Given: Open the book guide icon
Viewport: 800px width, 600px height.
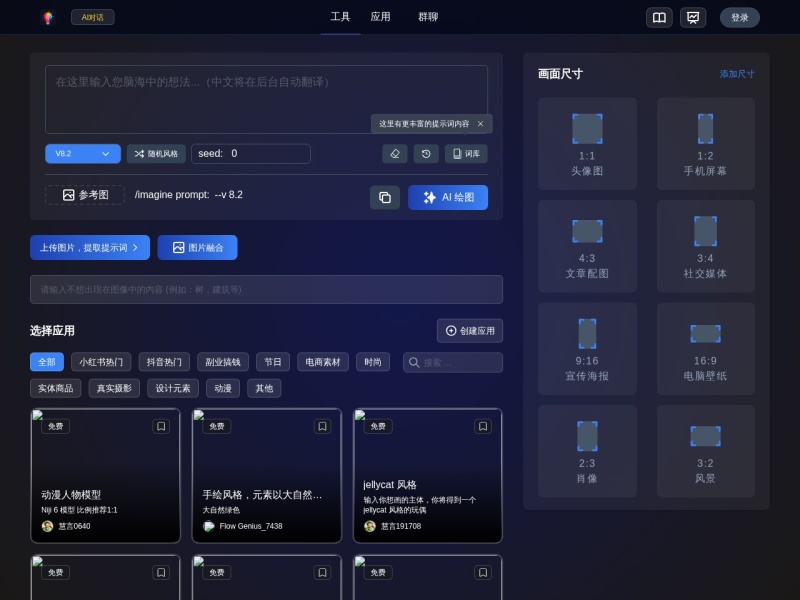Looking at the screenshot, I should pyautogui.click(x=659, y=18).
